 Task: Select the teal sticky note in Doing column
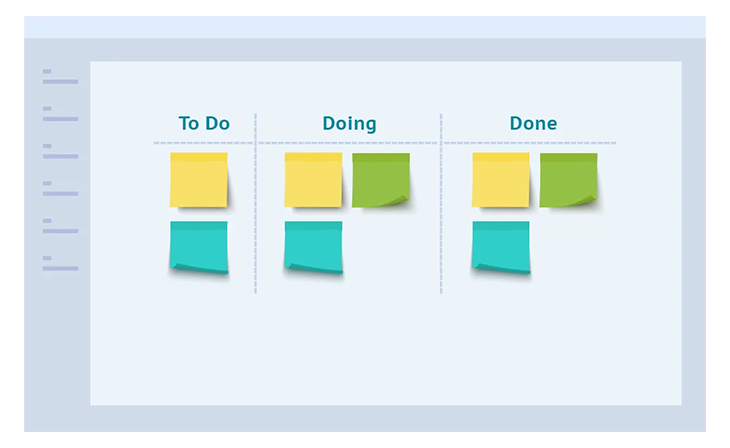pyautogui.click(x=313, y=247)
